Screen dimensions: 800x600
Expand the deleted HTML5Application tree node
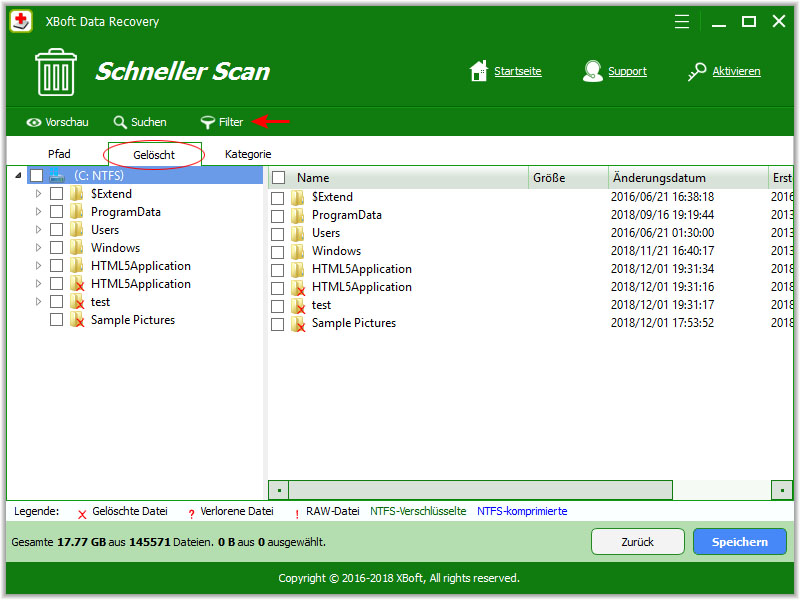[38, 284]
